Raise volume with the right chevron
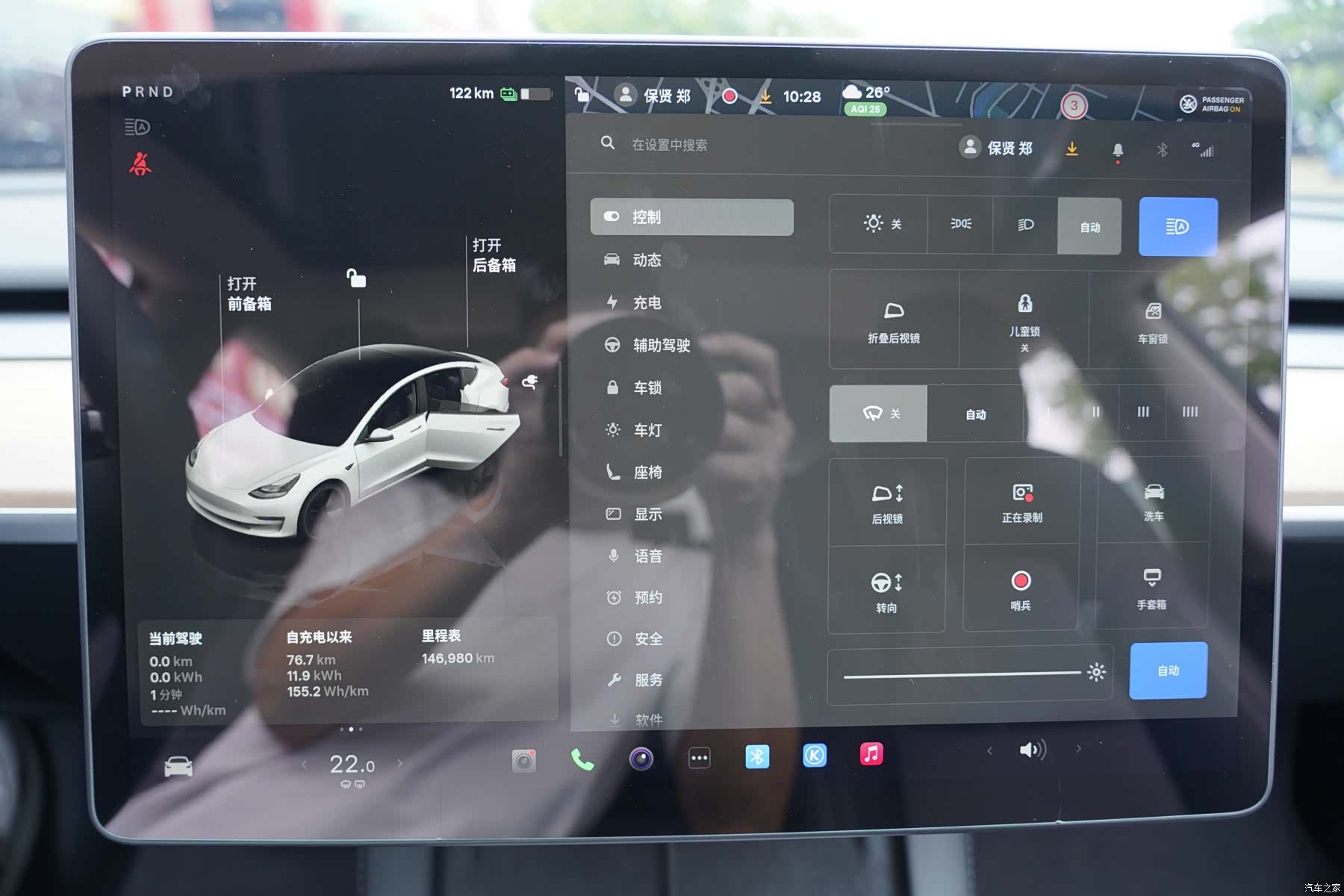This screenshot has width=1344, height=896. (1078, 748)
